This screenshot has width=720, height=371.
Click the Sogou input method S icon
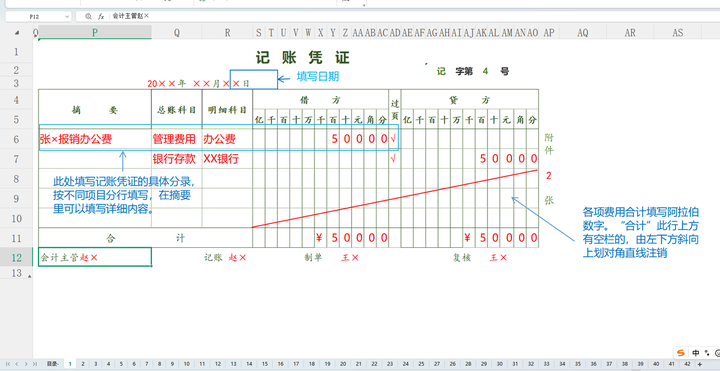pyautogui.click(x=681, y=353)
